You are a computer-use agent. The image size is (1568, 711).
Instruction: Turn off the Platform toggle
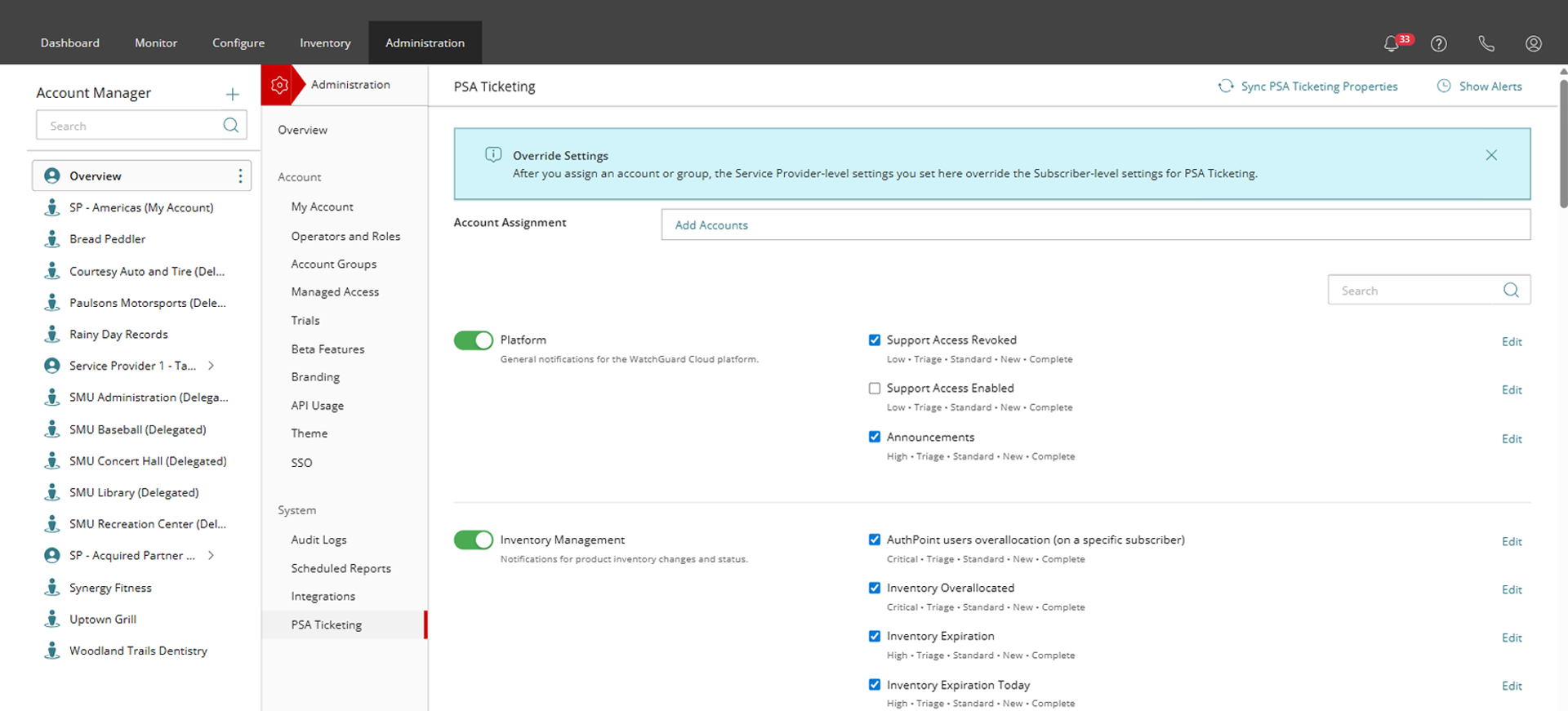[474, 340]
